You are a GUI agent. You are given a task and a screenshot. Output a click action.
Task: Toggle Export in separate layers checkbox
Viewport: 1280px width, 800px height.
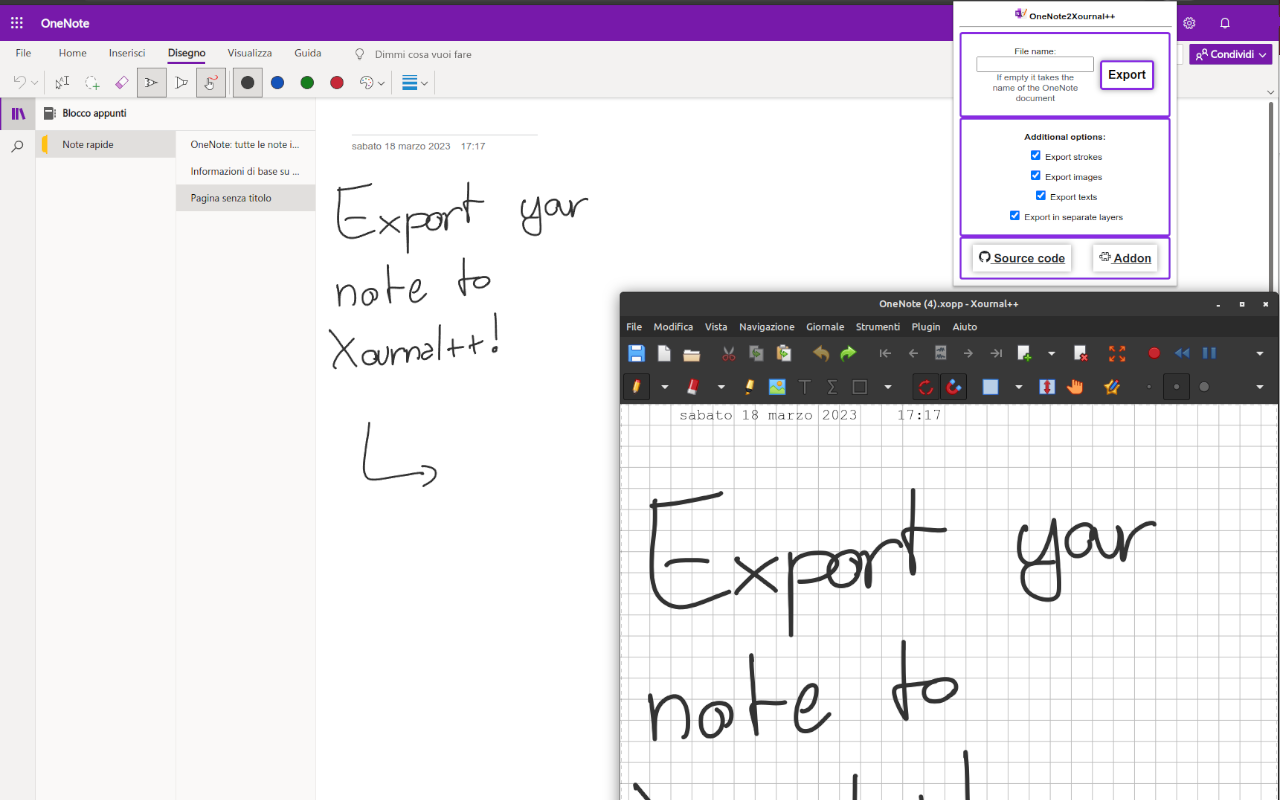[1015, 215]
